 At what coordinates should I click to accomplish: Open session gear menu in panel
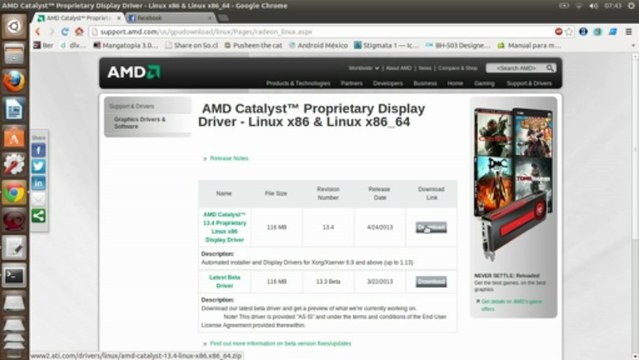click(x=631, y=6)
